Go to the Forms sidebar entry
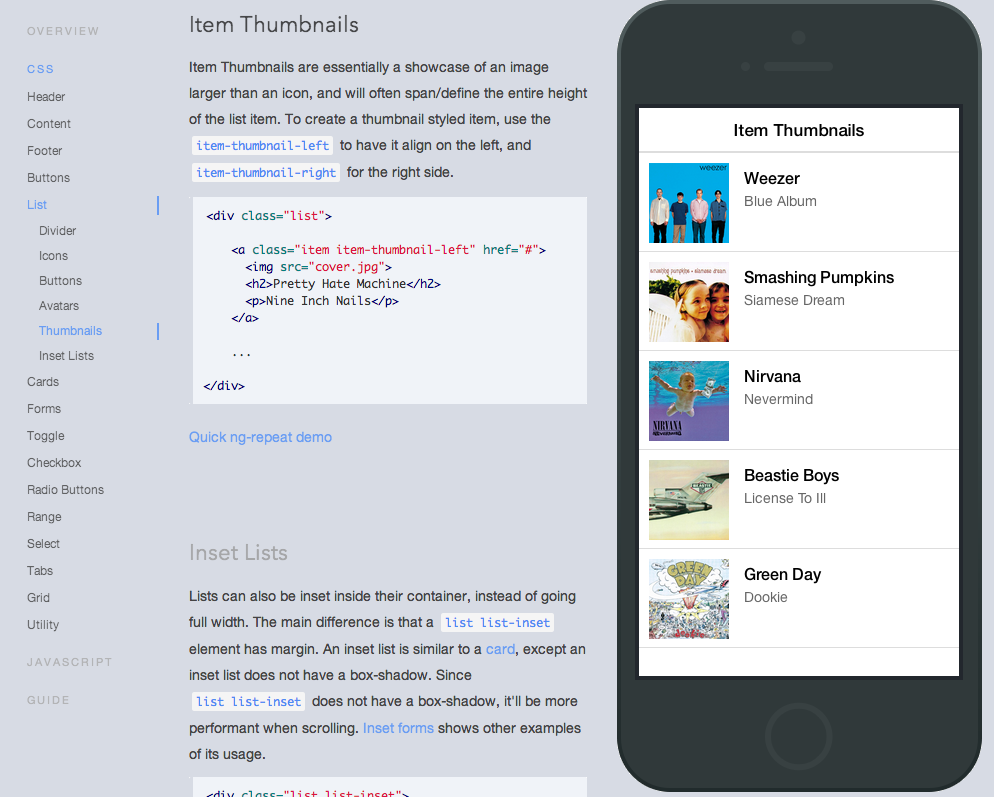Screen dimensions: 994x797 click(44, 408)
